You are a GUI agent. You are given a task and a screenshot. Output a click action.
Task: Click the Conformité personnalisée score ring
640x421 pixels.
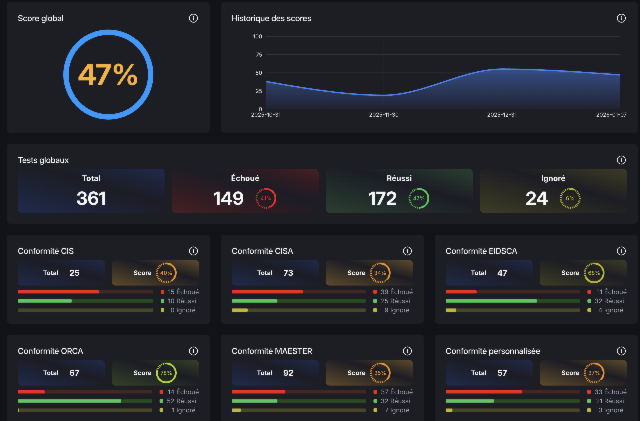594,373
